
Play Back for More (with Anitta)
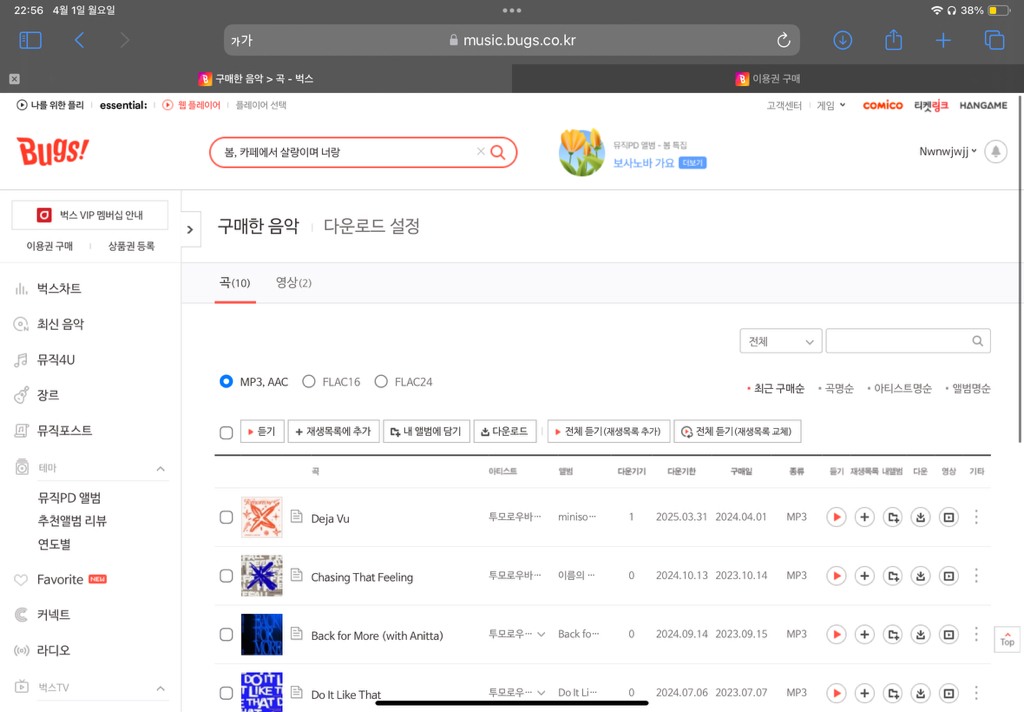(836, 634)
